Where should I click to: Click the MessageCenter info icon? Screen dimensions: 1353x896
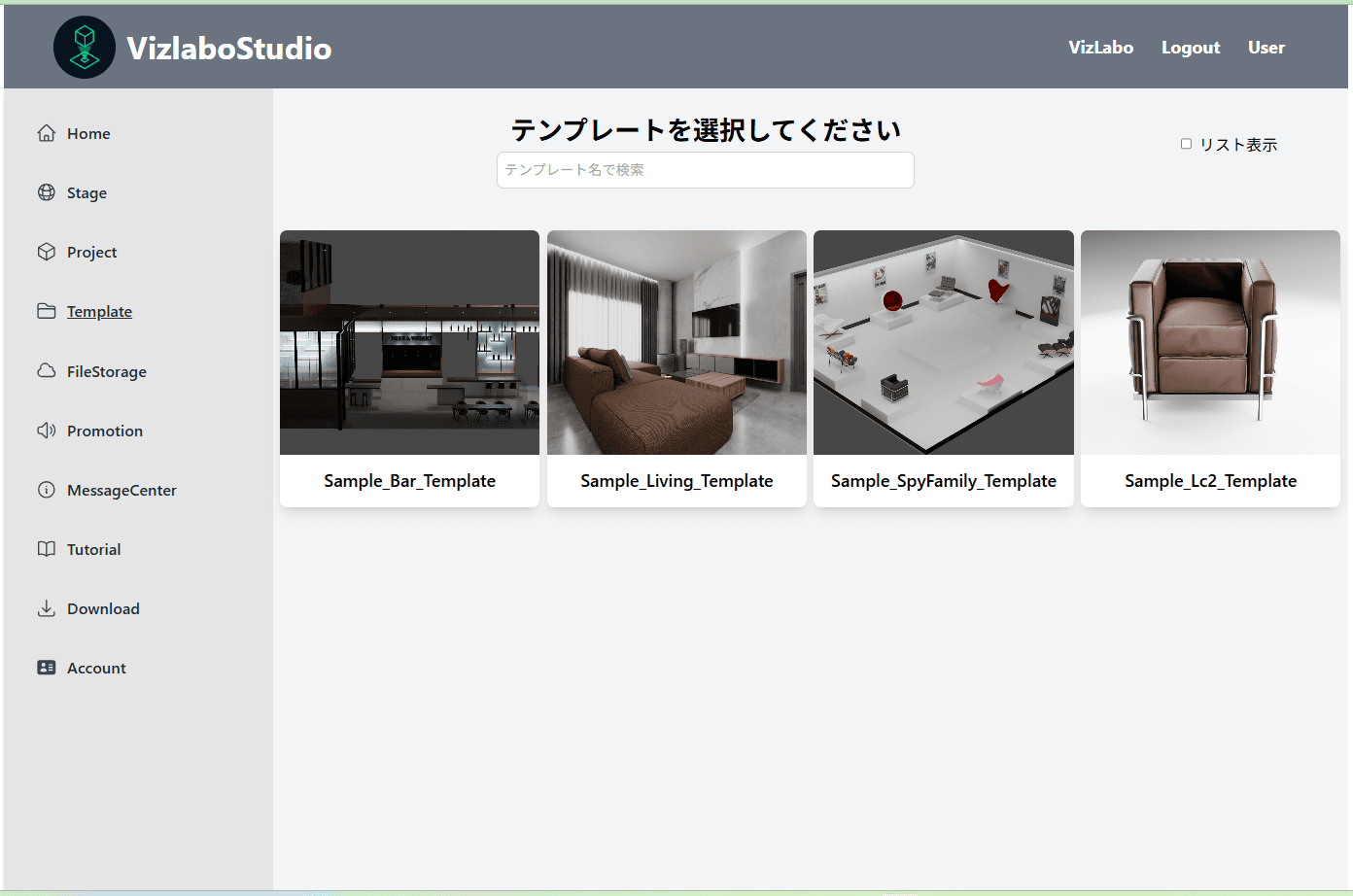tap(46, 490)
